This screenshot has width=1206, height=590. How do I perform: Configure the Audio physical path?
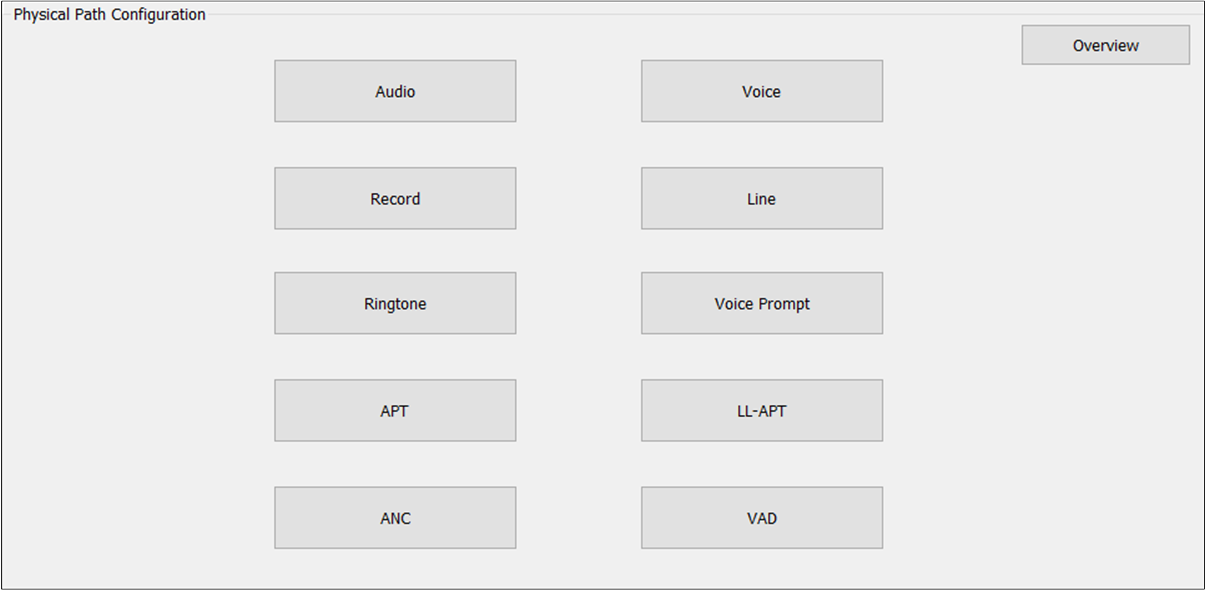point(395,91)
